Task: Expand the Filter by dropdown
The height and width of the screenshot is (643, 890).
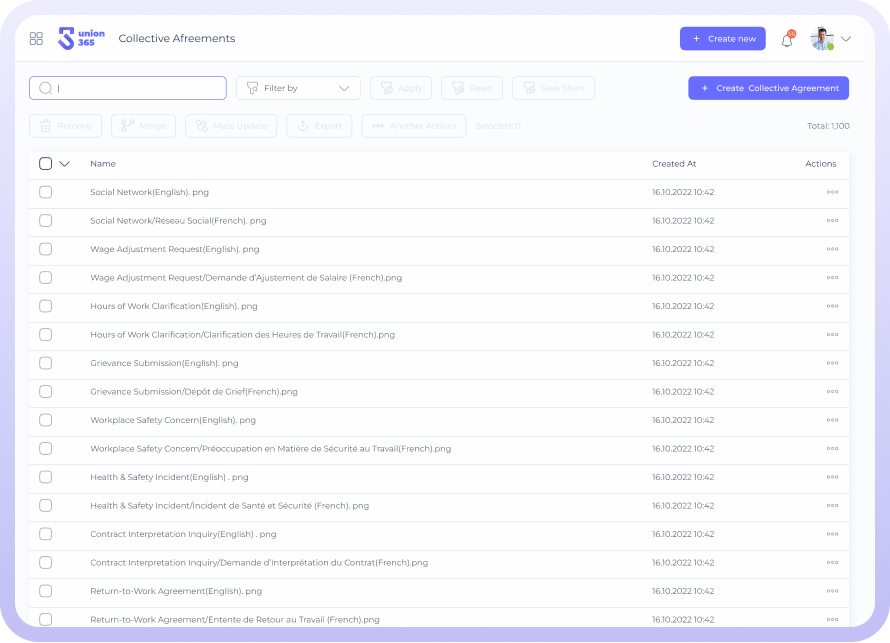Action: (298, 88)
